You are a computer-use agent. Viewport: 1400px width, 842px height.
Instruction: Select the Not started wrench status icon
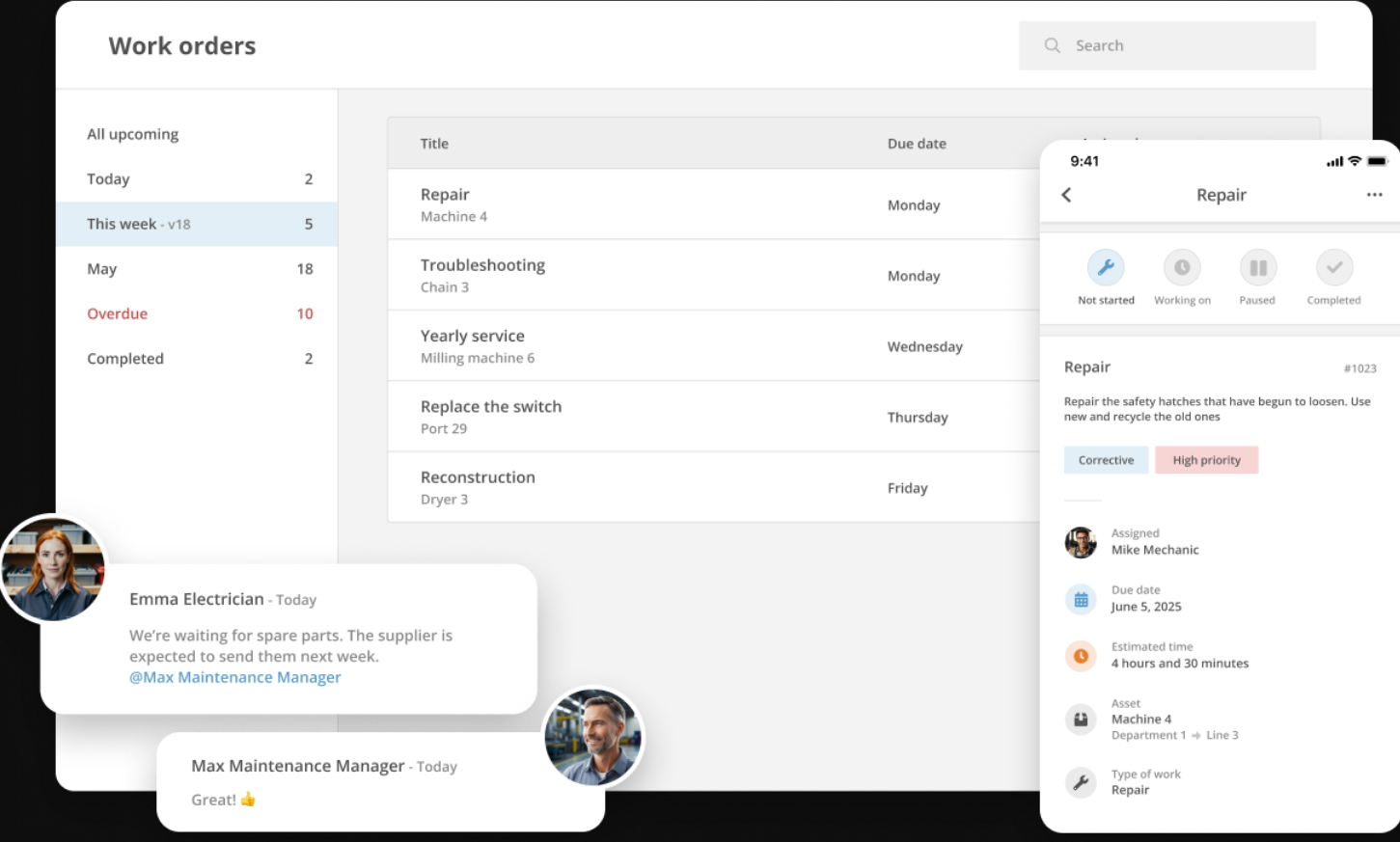coord(1107,268)
